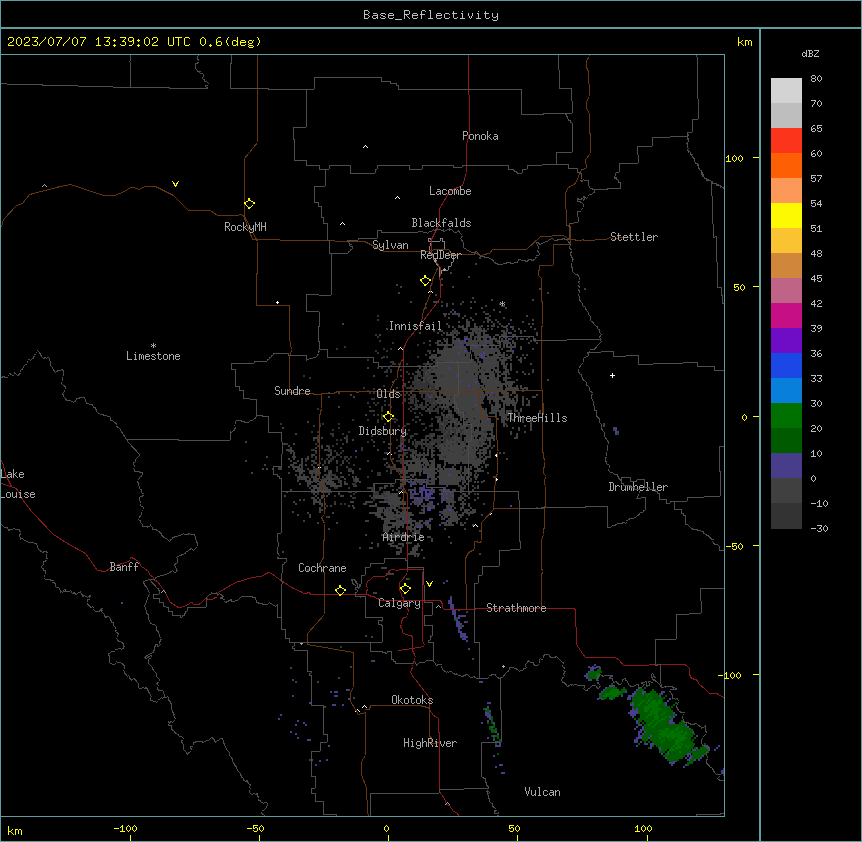Image resolution: width=862 pixels, height=842 pixels.
Task: Click the ThreeHills label
Action: click(x=537, y=418)
